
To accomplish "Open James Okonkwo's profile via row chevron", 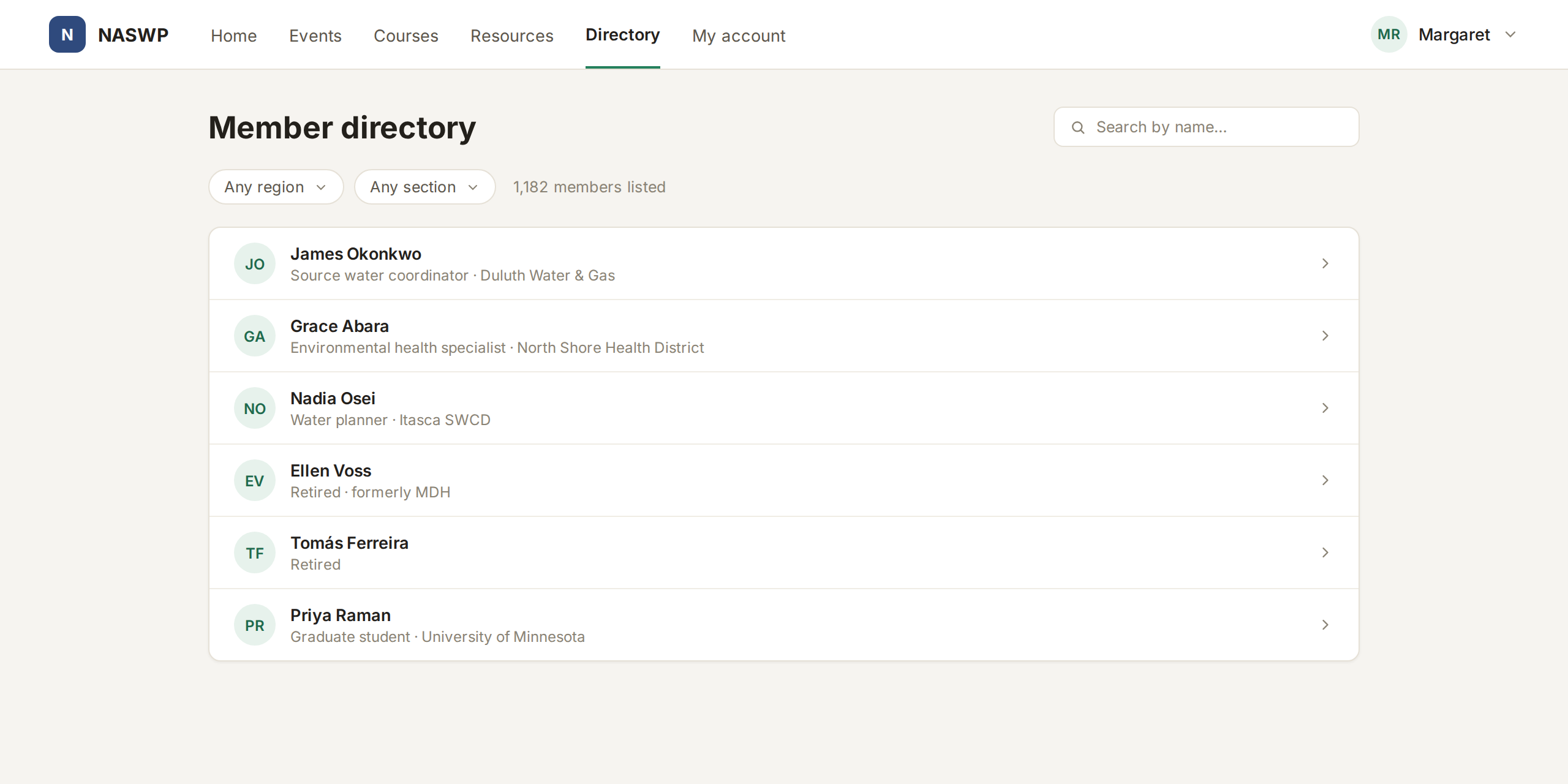I will point(1325,263).
